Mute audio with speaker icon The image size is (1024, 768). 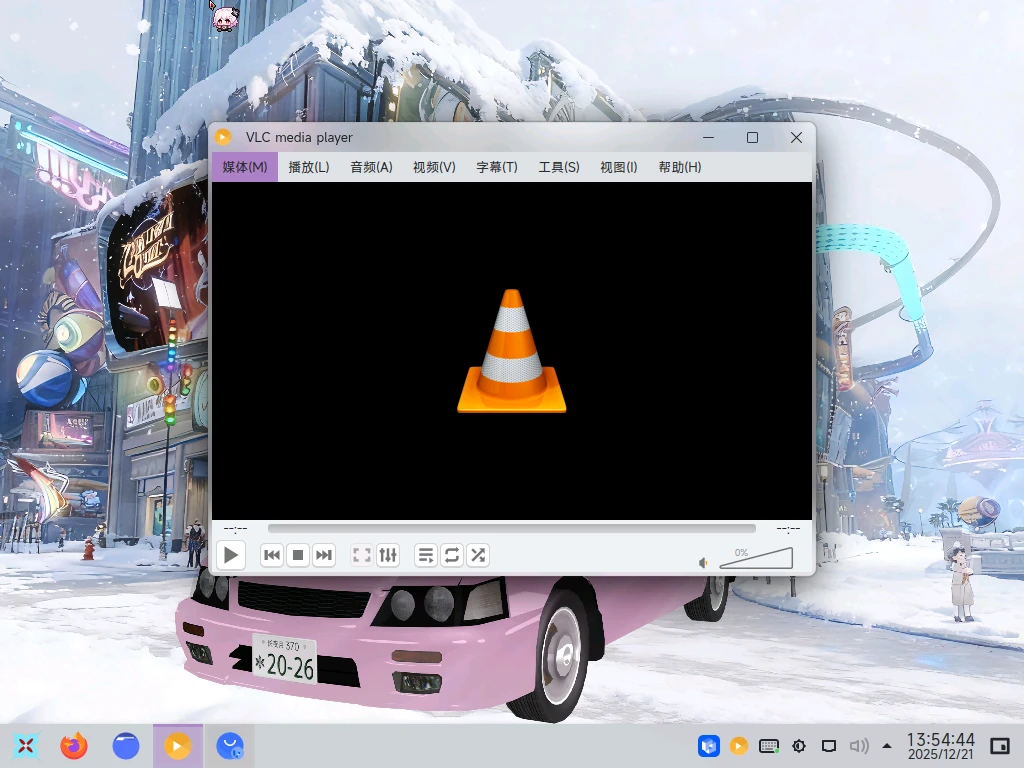tap(703, 562)
